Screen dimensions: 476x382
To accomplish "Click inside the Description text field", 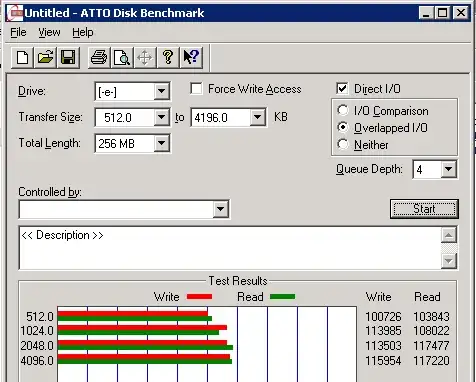I will point(230,248).
